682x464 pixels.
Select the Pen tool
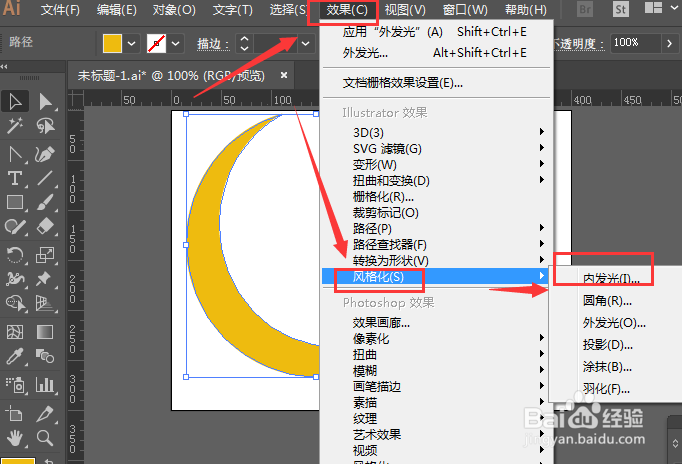click(15, 154)
